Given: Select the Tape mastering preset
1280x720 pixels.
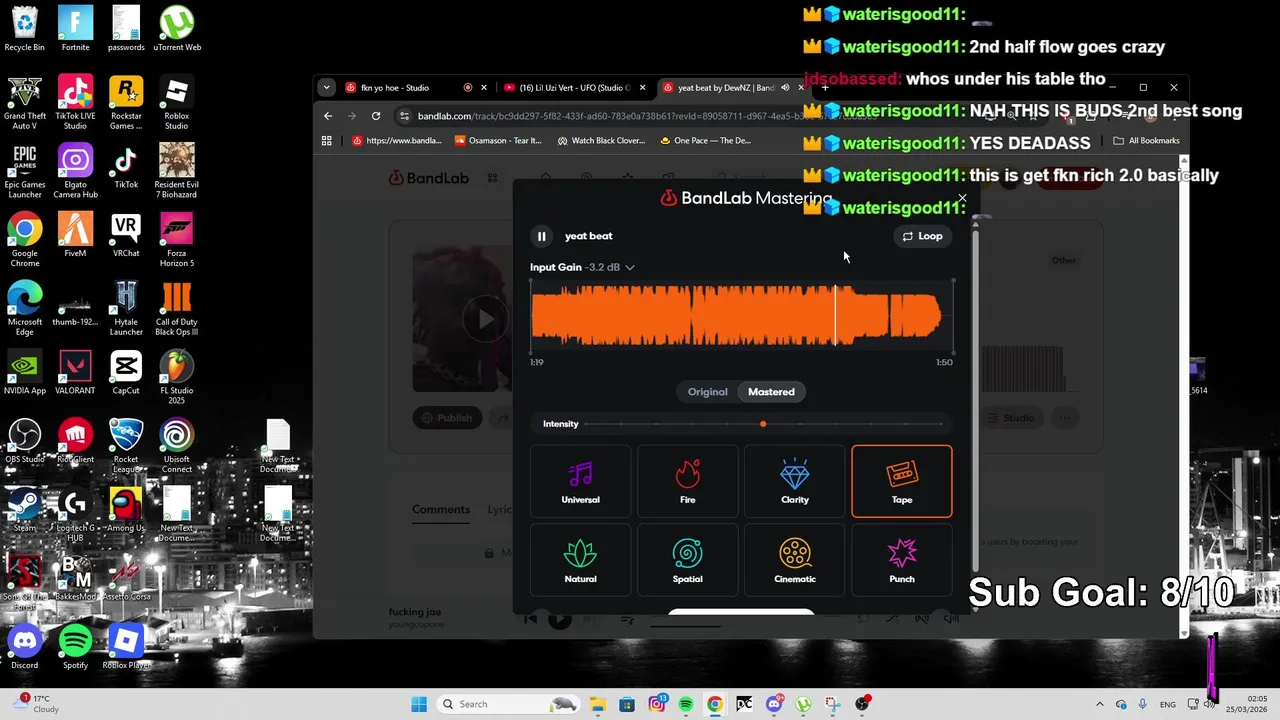Looking at the screenshot, I should tap(901, 481).
